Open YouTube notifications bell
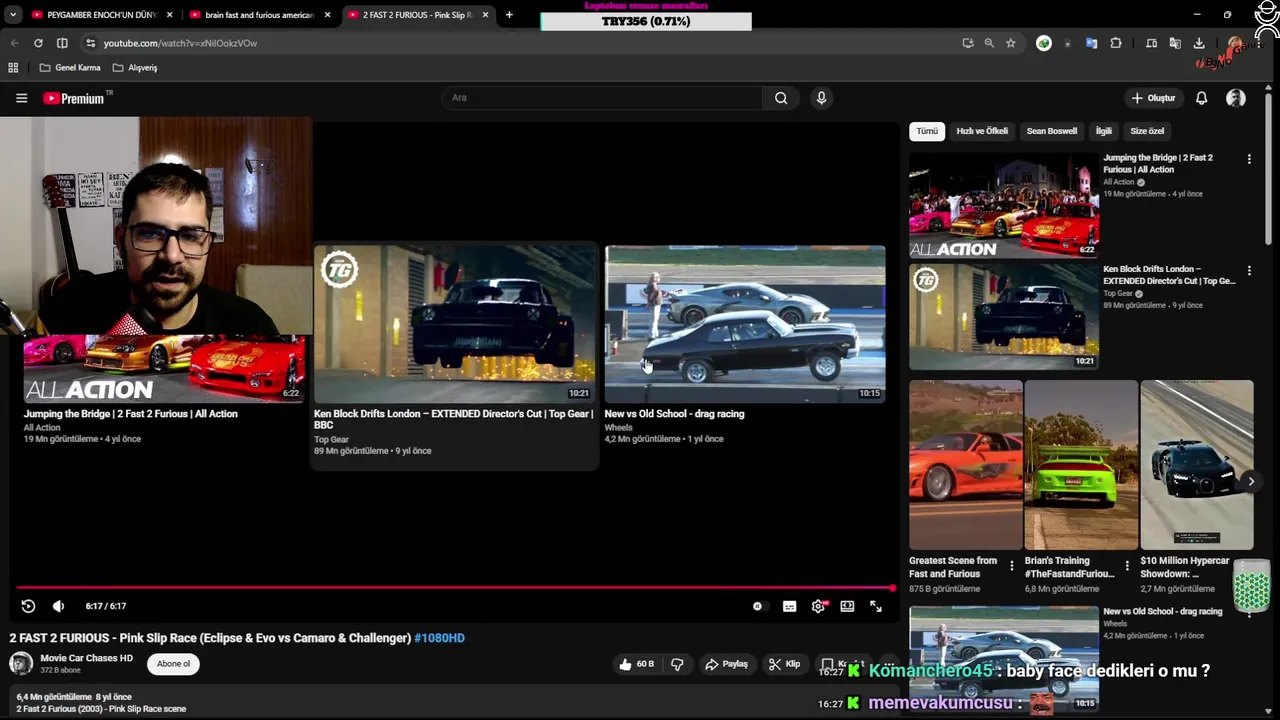The image size is (1280, 720). click(x=1201, y=98)
